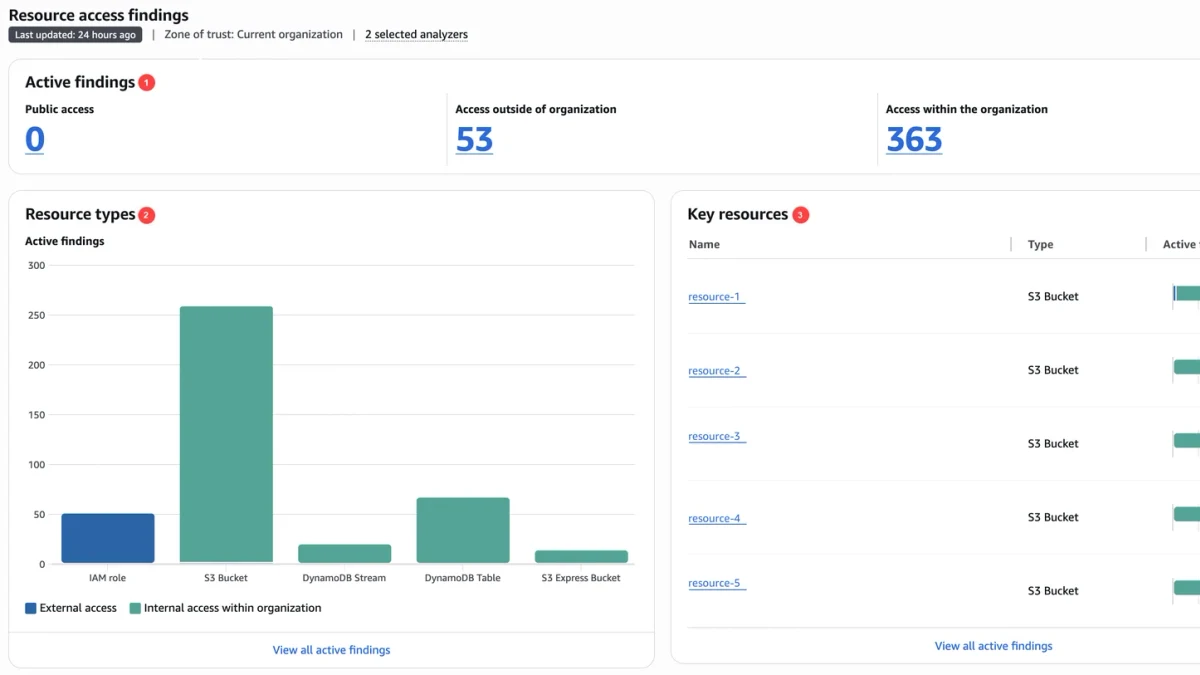
Task: View all active findings under Key resources
Action: pos(993,646)
